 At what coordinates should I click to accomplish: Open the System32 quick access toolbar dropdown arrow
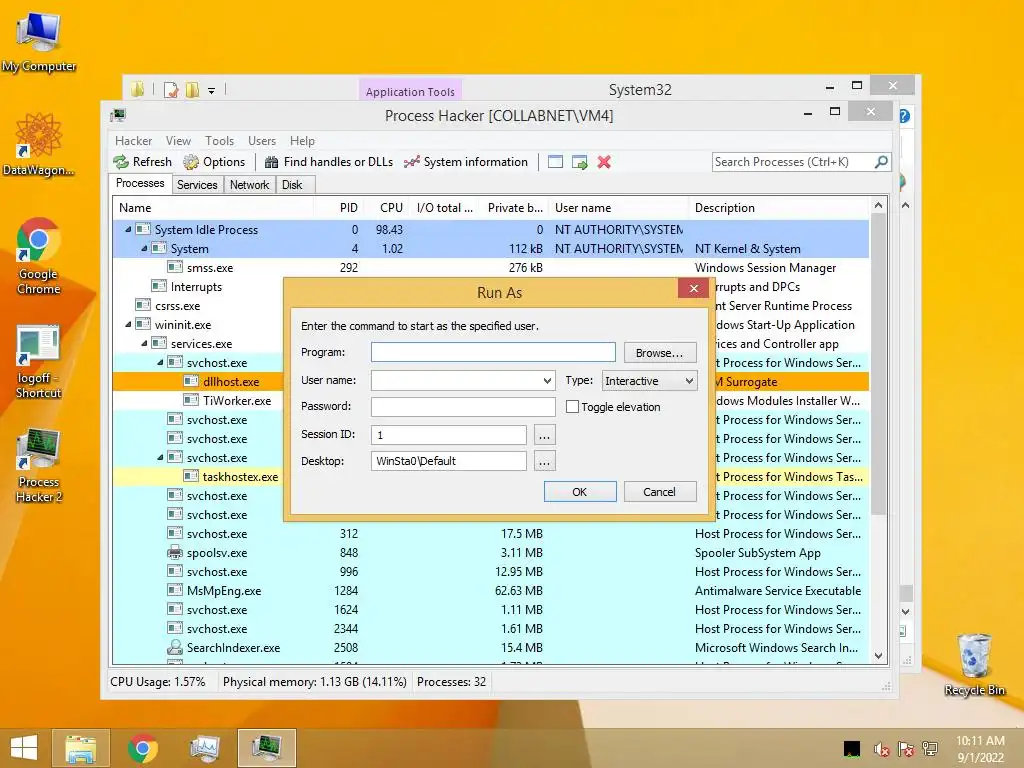[212, 91]
